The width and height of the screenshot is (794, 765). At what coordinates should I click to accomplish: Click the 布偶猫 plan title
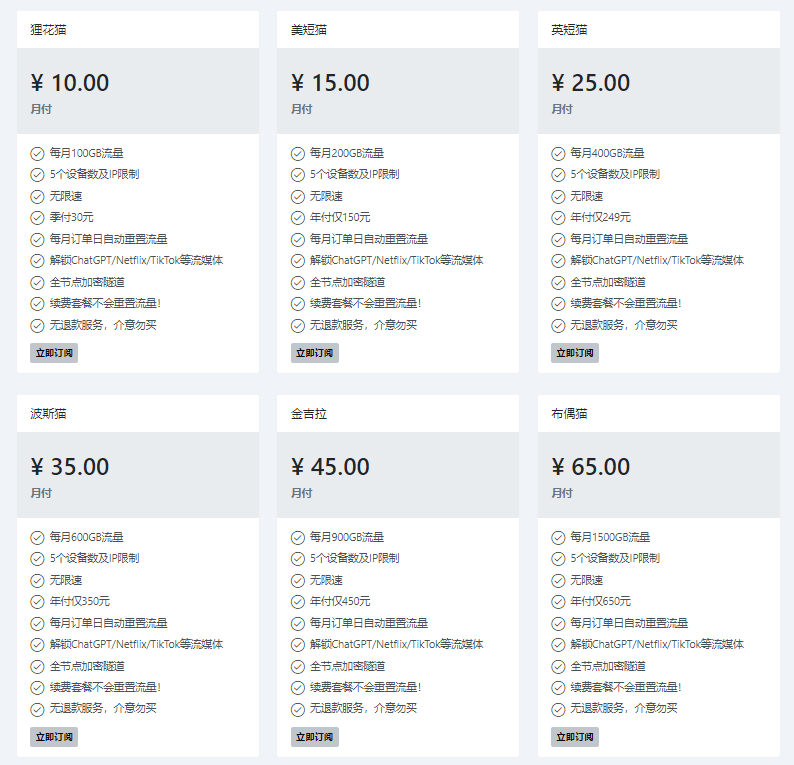pos(569,414)
